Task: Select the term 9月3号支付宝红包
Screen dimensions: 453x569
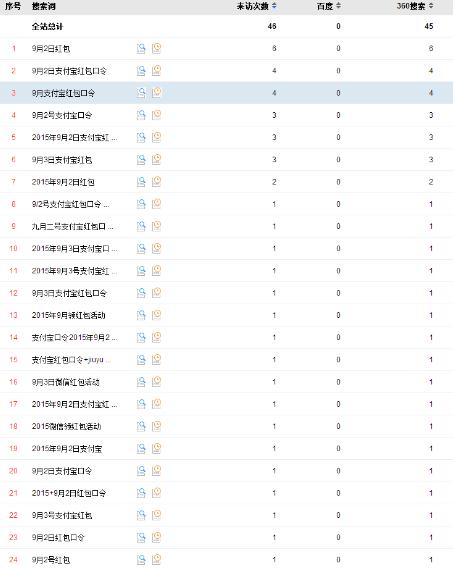Action: 62,515
